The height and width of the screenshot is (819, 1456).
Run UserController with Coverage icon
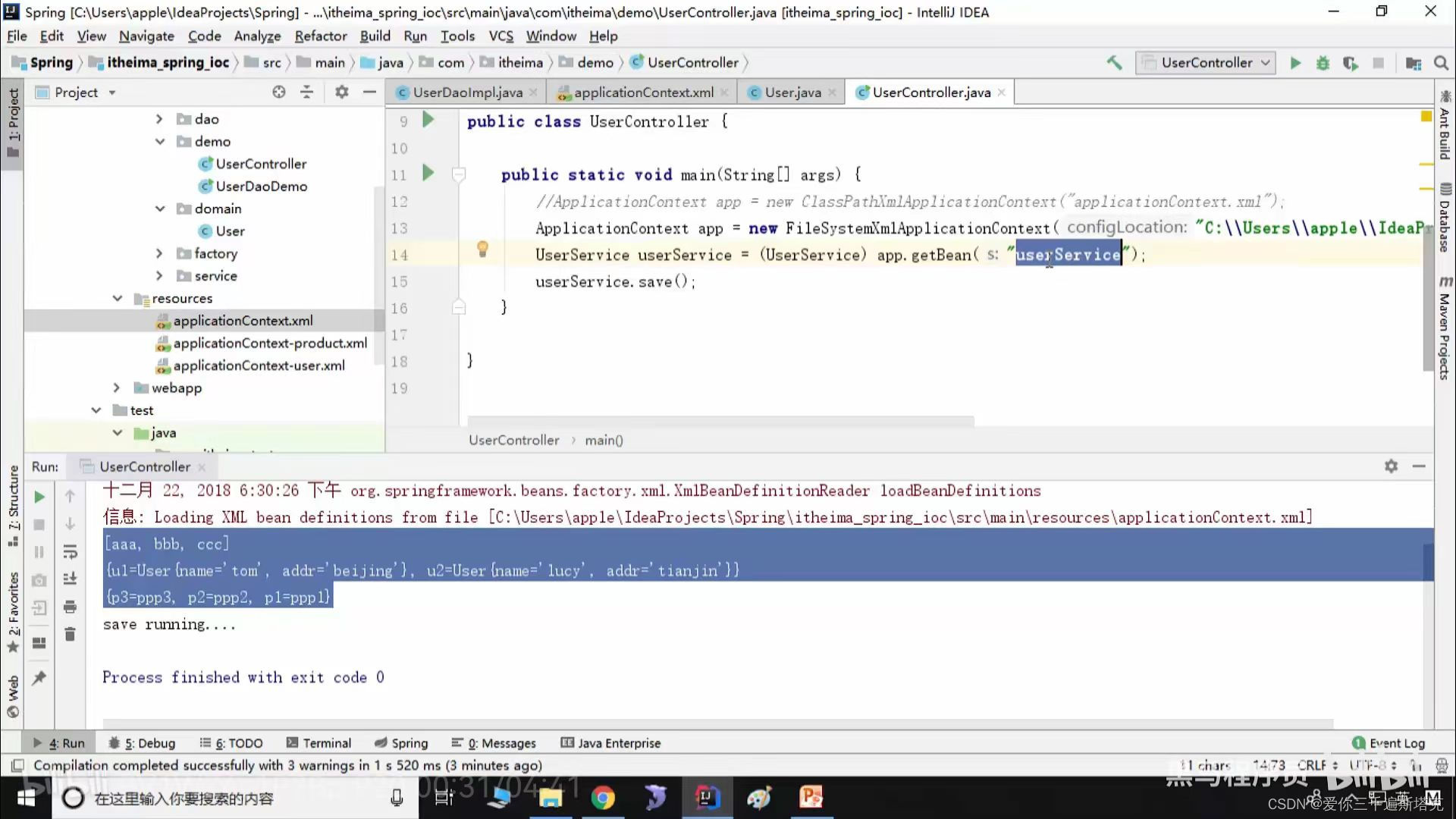[x=1351, y=64]
